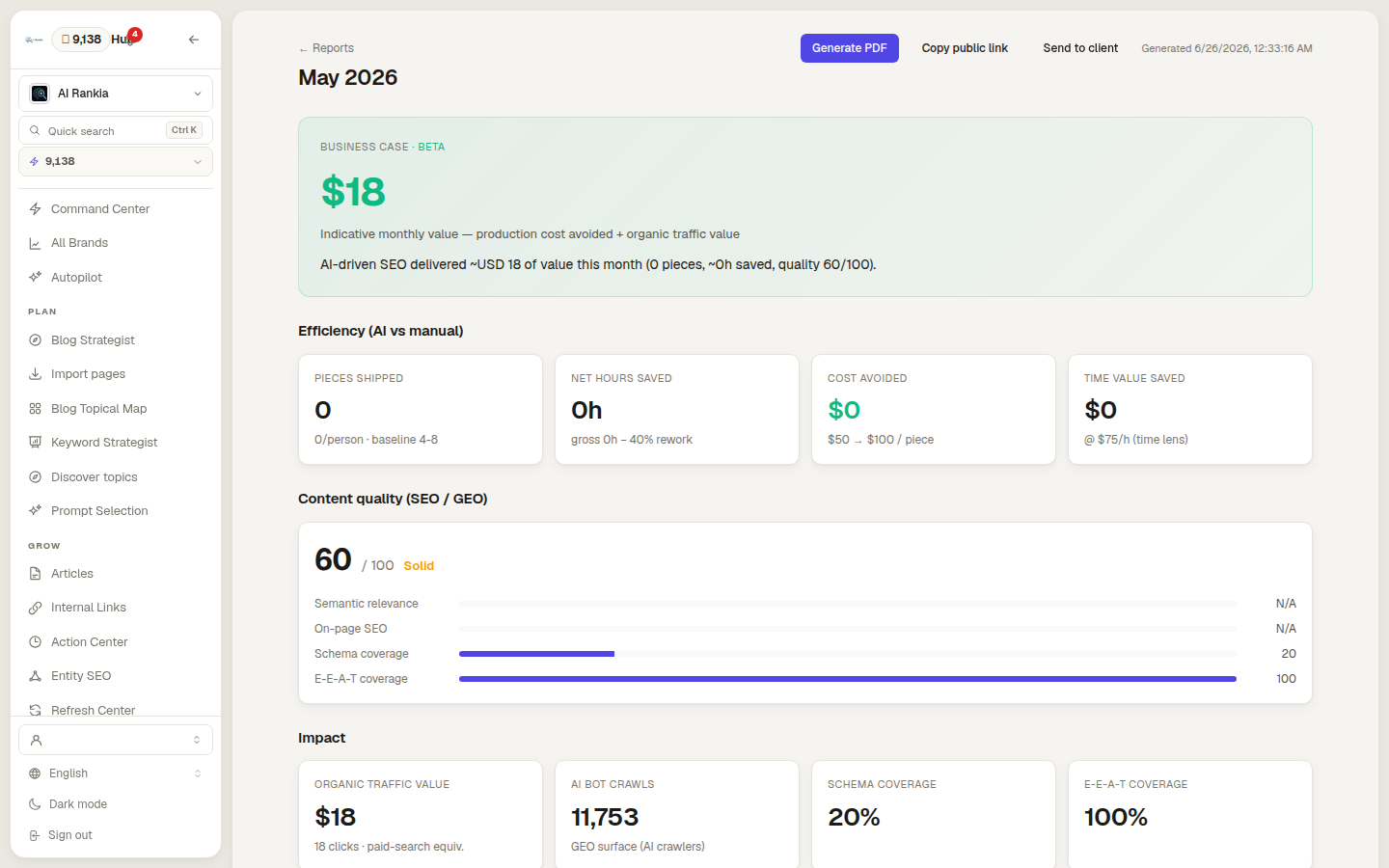Click the Ctrl K shortcut badge
The width and height of the screenshot is (1389, 868).
click(x=184, y=130)
